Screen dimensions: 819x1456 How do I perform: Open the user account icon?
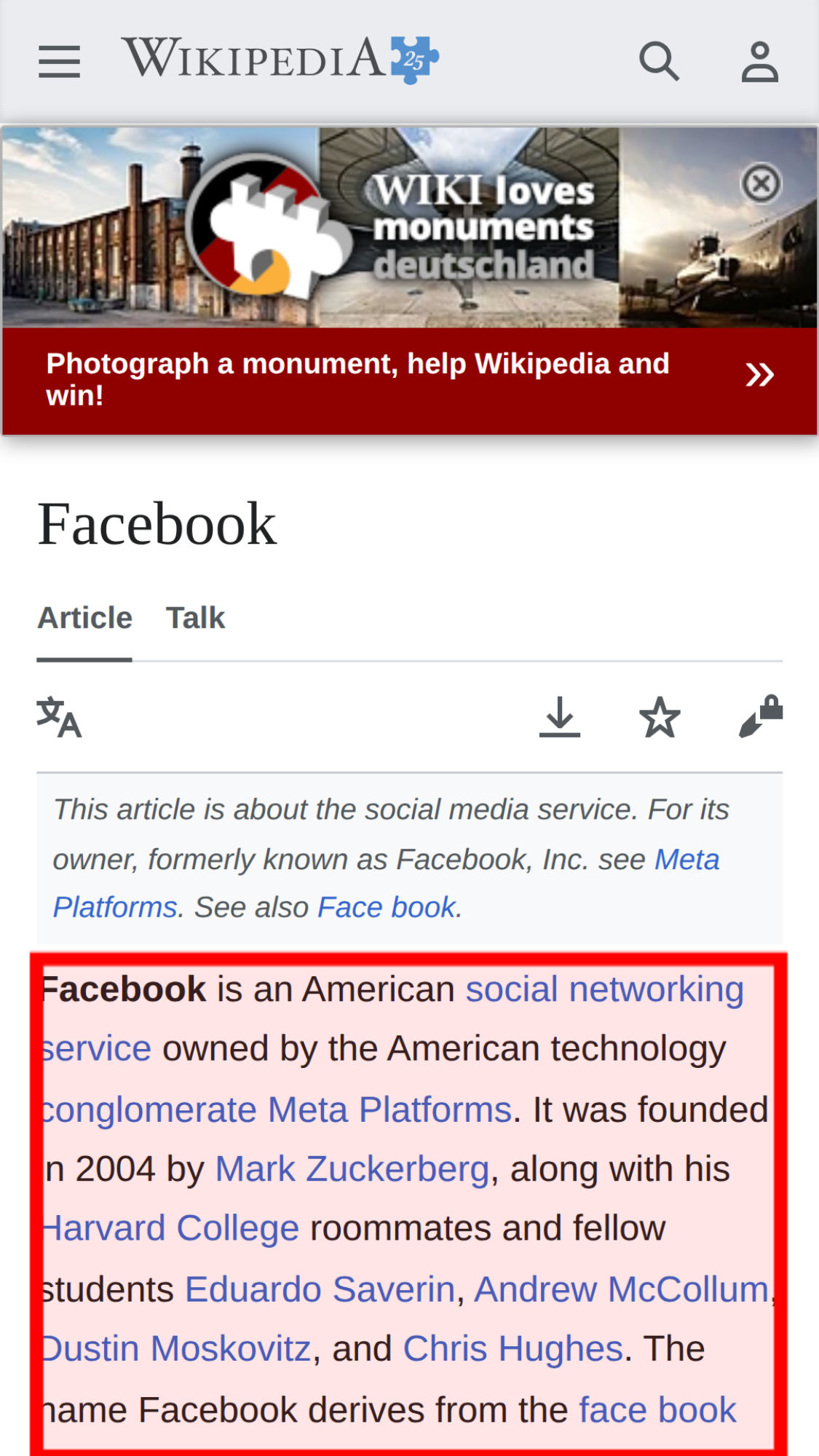pyautogui.click(x=760, y=62)
